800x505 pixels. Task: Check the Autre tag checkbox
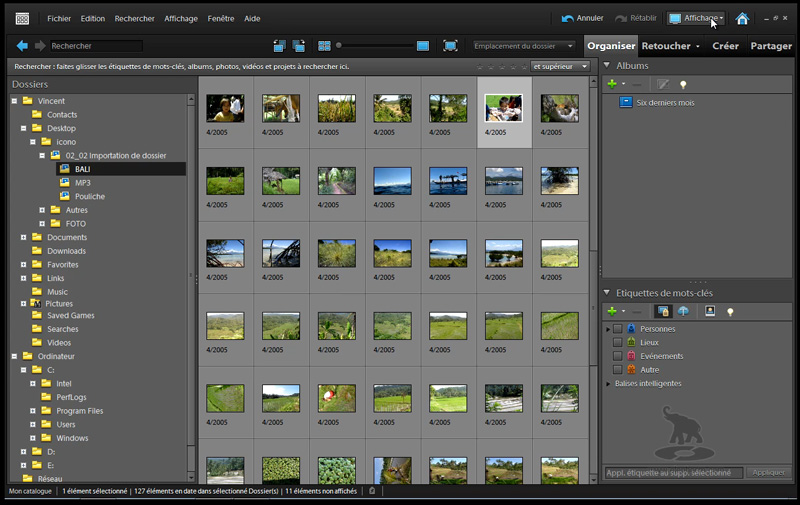(x=617, y=369)
